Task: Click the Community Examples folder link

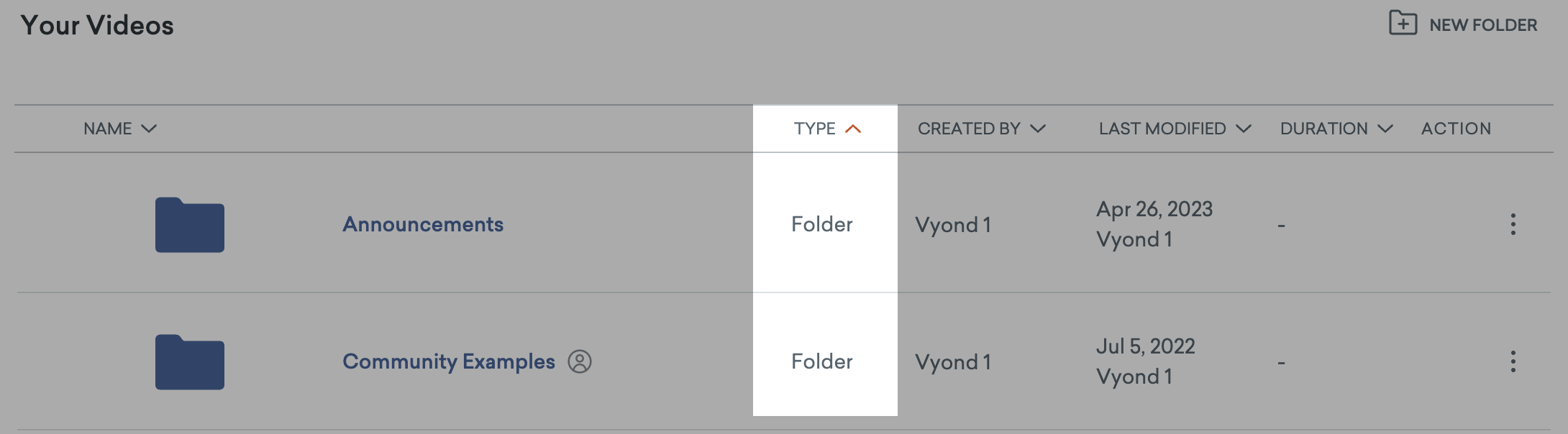Action: [448, 361]
